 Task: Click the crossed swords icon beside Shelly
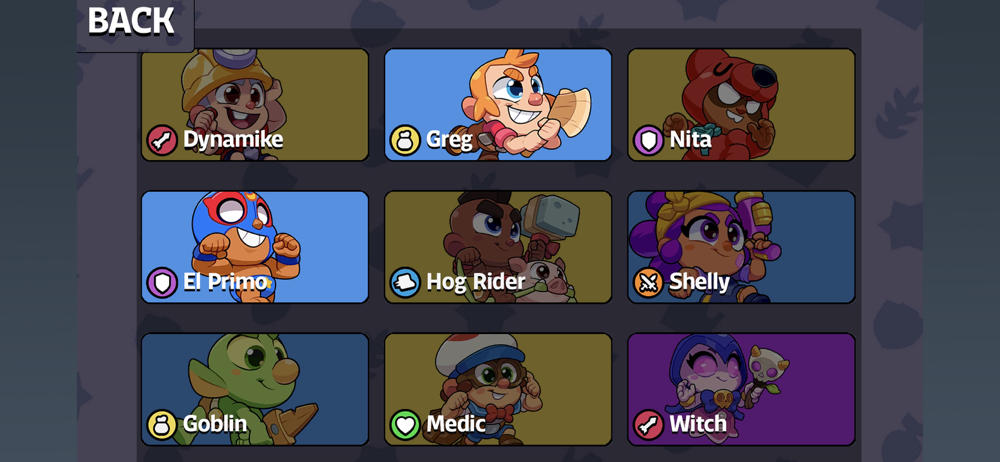[x=649, y=283]
